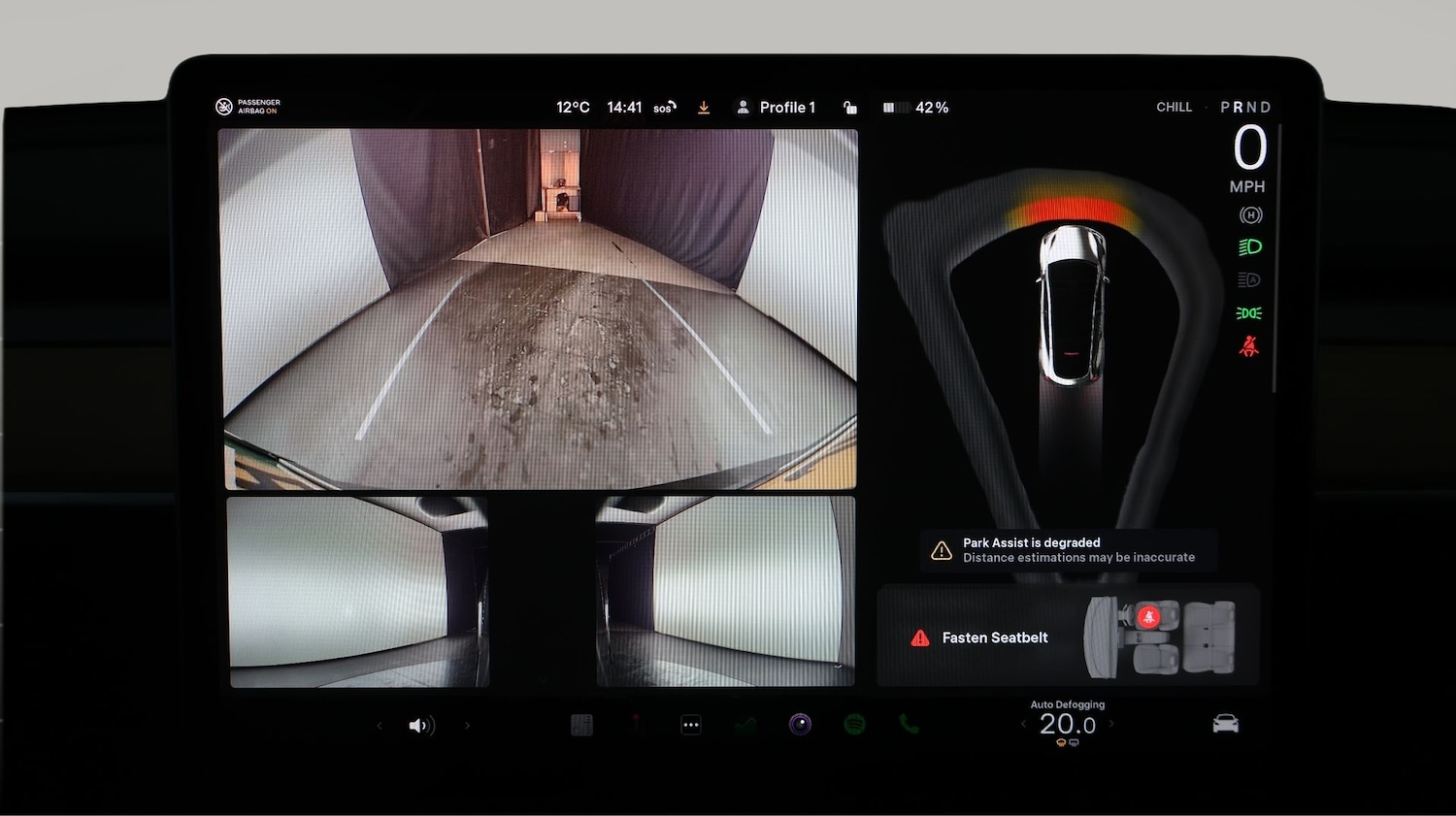Tap the SOS emergency call icon
1456x816 pixels.
point(664,108)
